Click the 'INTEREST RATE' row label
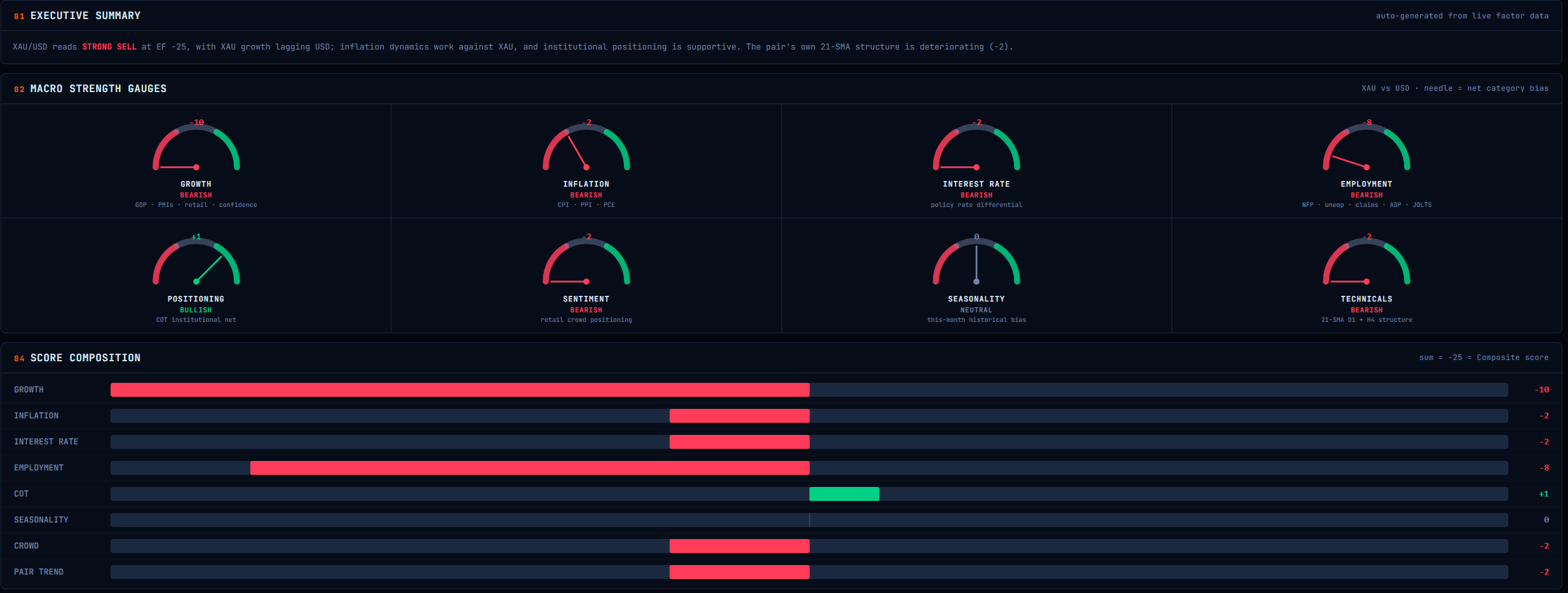This screenshot has height=593, width=1568. 46,442
